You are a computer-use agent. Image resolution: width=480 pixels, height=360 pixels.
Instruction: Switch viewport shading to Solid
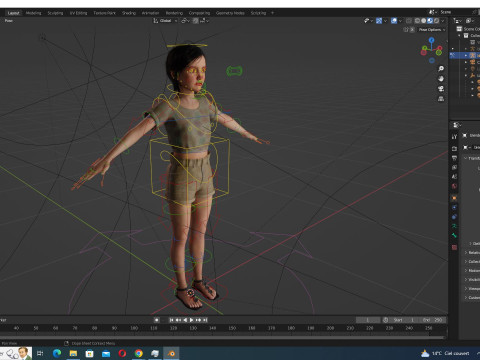pos(424,21)
